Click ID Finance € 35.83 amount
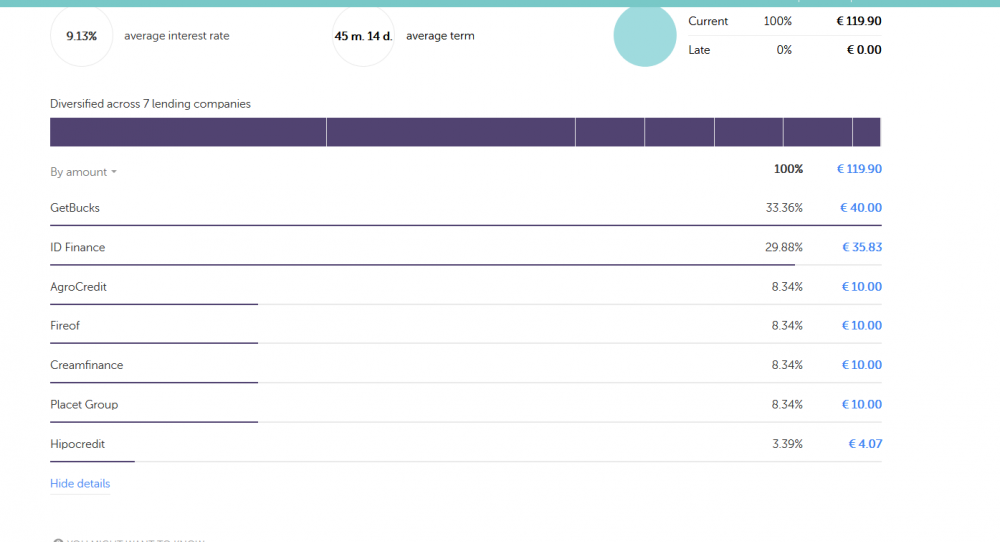 pyautogui.click(x=861, y=247)
